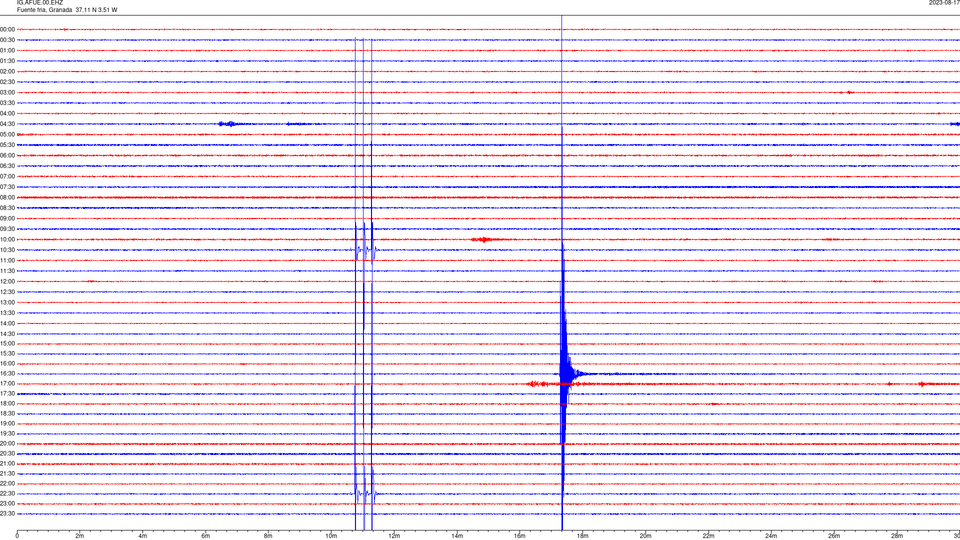Click the 18m tick label on minute axis

pyautogui.click(x=583, y=536)
